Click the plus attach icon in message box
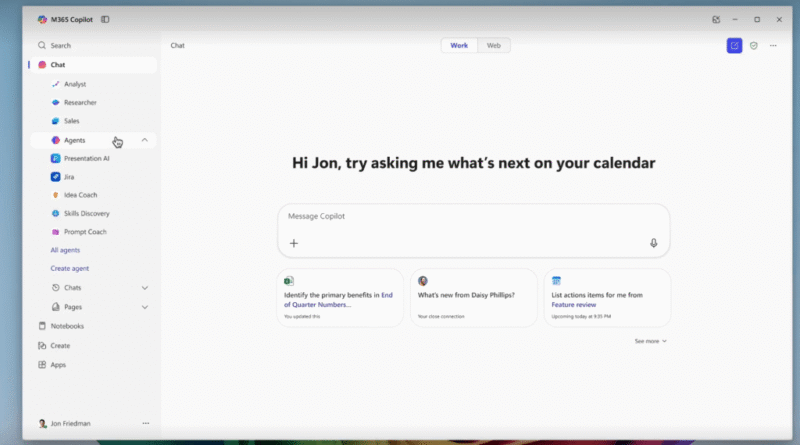Viewport: 800px width, 445px height. click(x=294, y=243)
